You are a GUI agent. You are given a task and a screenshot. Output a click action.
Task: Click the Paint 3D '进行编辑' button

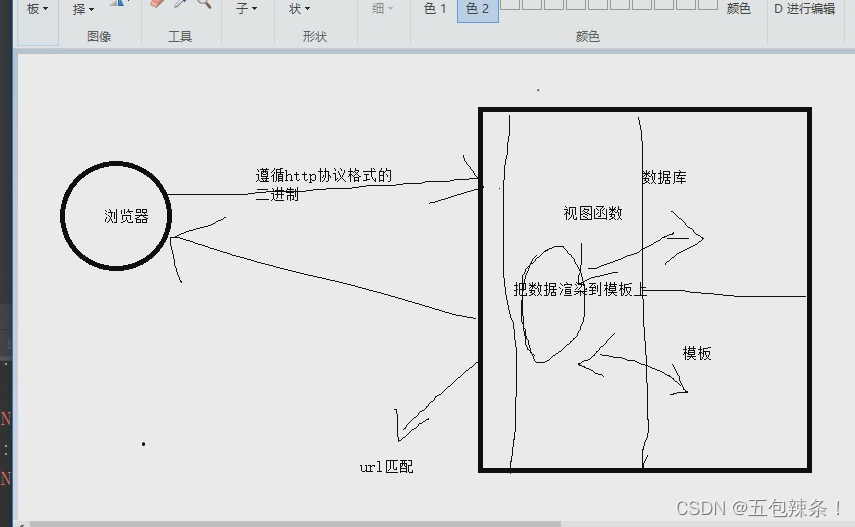805,9
